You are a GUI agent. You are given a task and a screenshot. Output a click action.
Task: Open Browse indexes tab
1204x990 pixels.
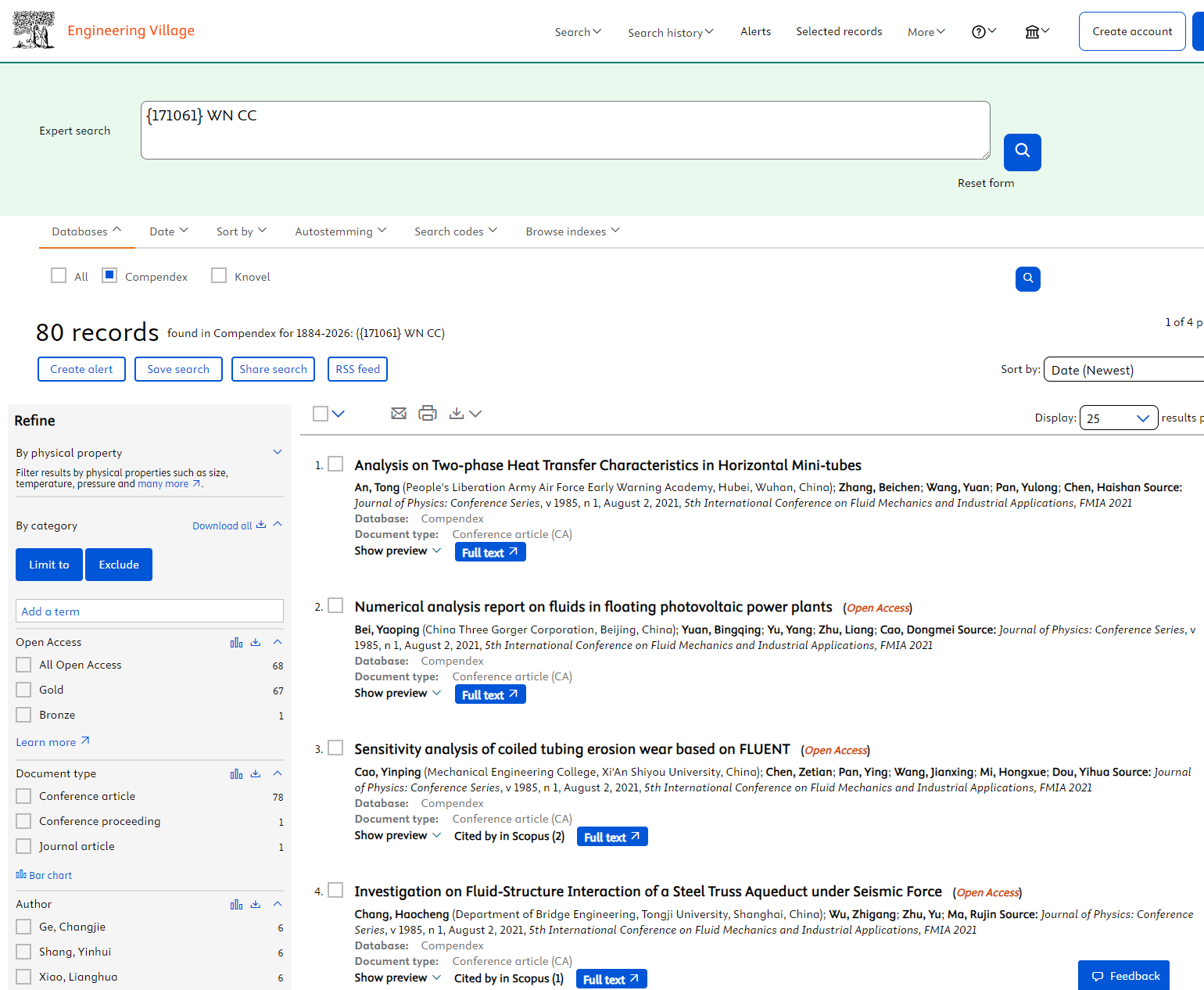point(572,231)
